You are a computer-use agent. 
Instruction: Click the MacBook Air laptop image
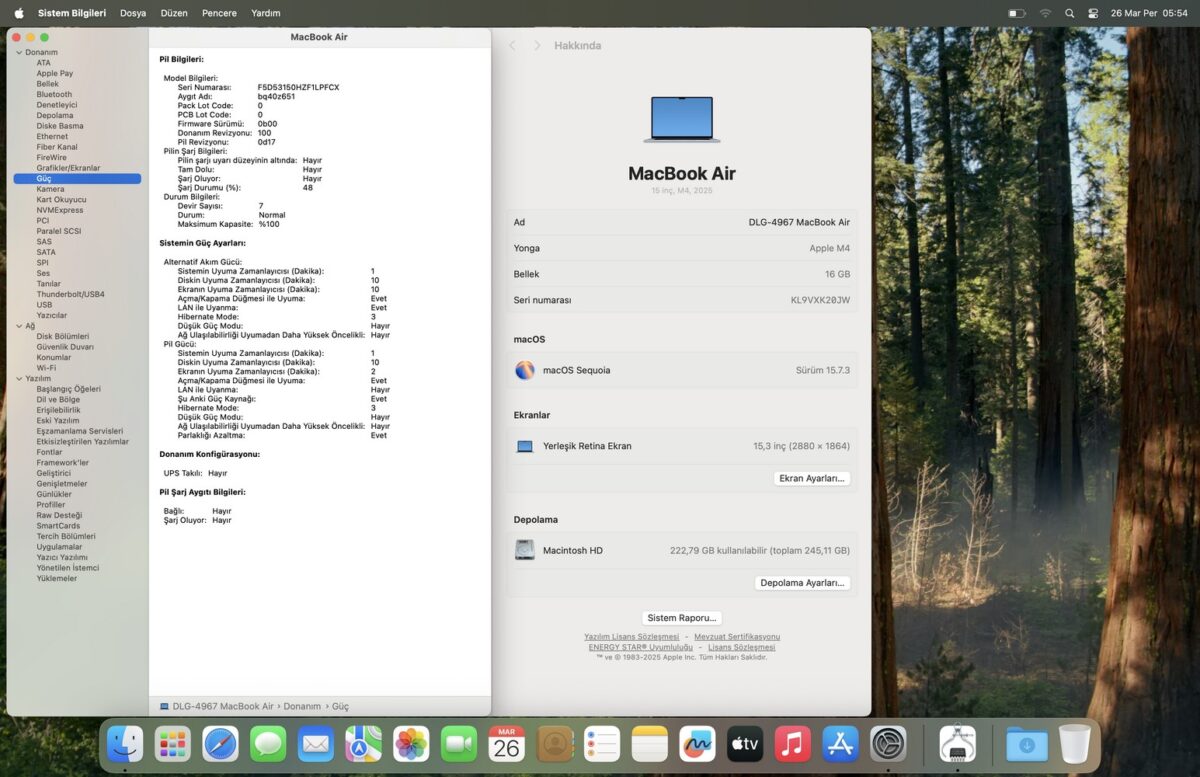(x=682, y=119)
